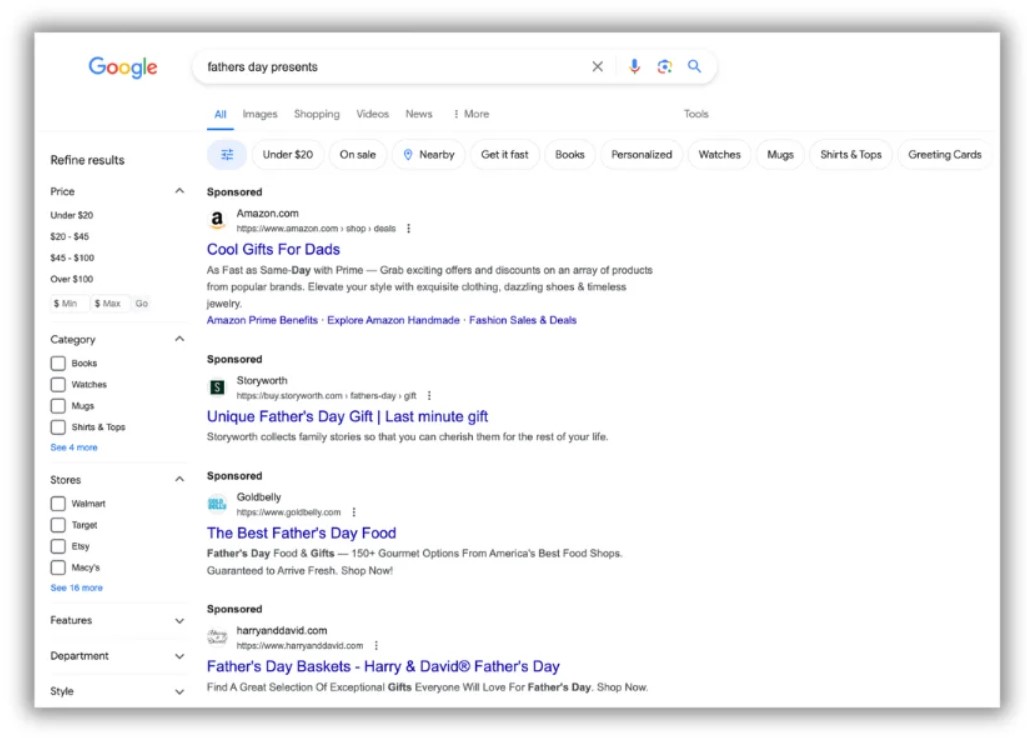Check the Mugs category checkbox
The height and width of the screenshot is (738, 1027).
coord(58,405)
